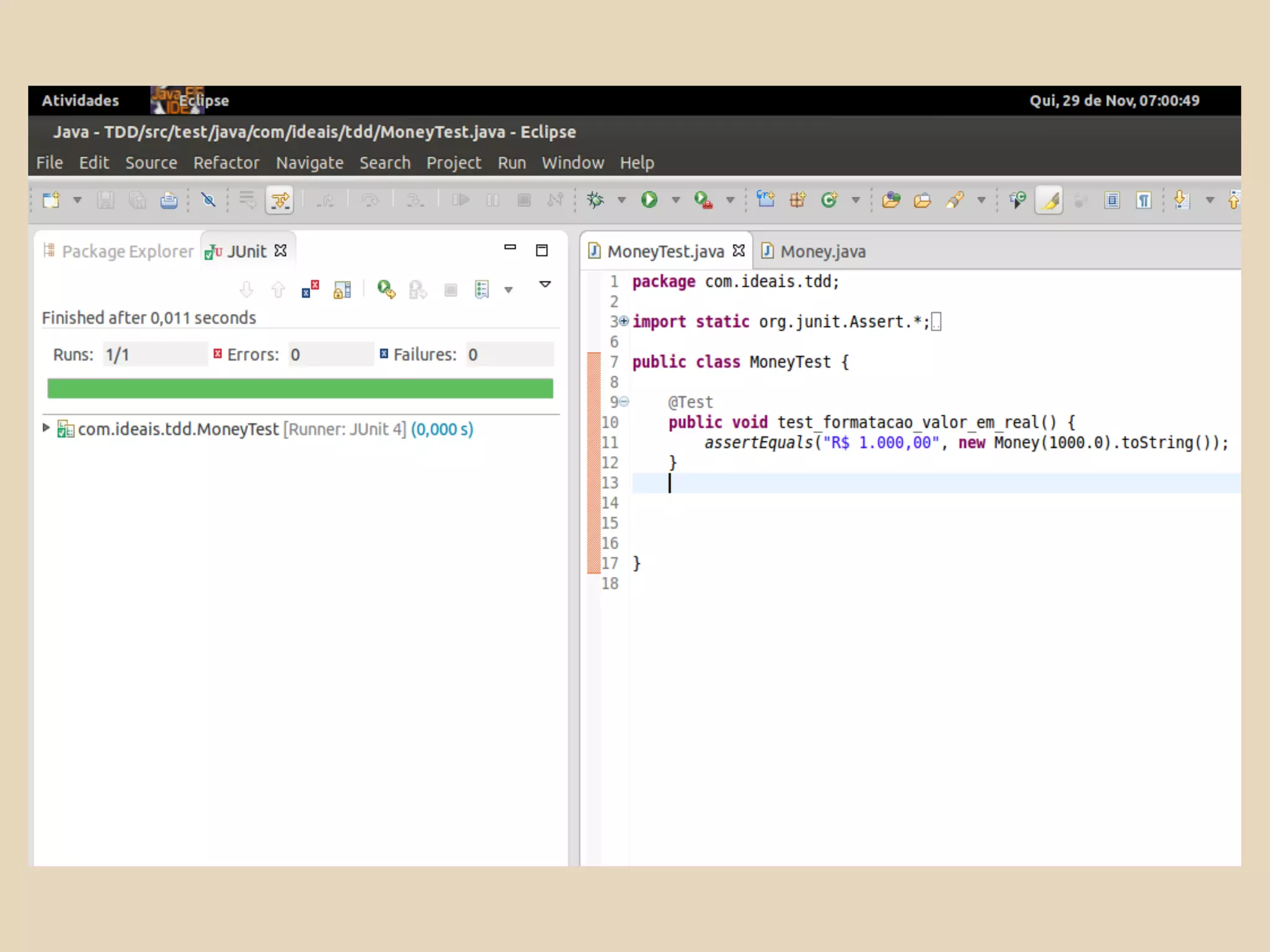
Task: Click the Print toolbar icon
Action: point(169,200)
